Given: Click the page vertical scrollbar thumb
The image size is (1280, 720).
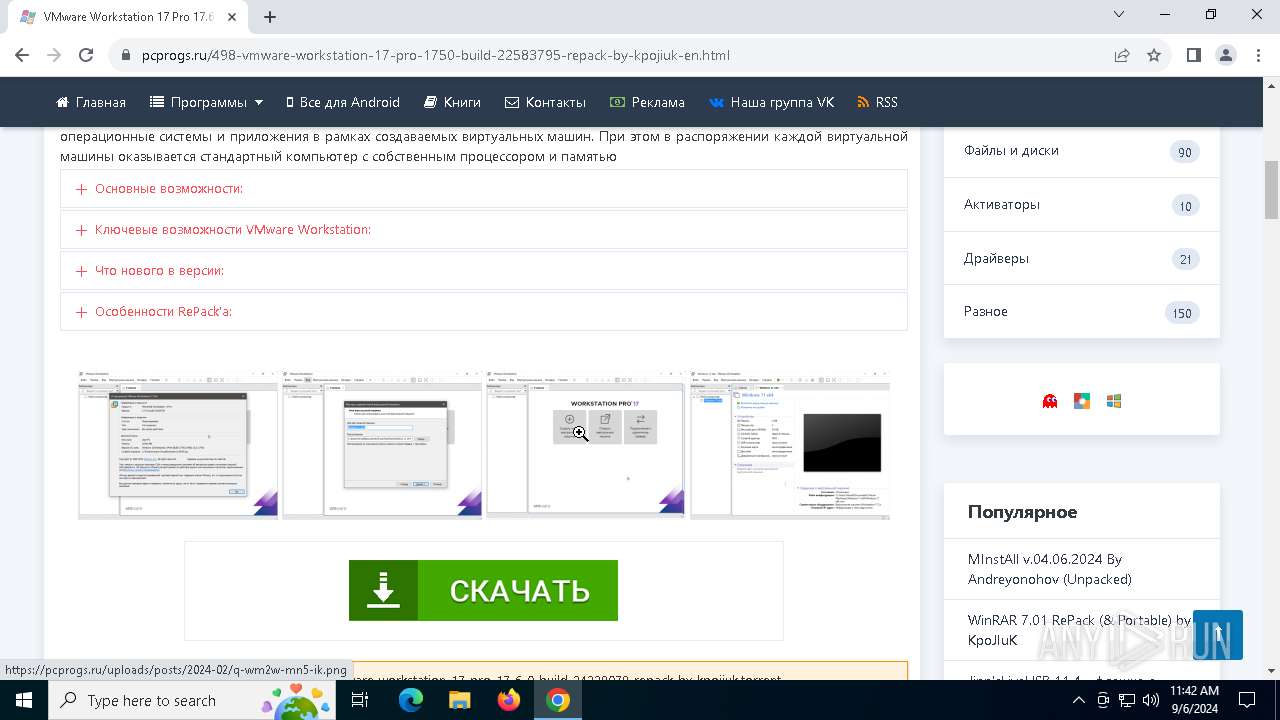Looking at the screenshot, I should [1272, 190].
